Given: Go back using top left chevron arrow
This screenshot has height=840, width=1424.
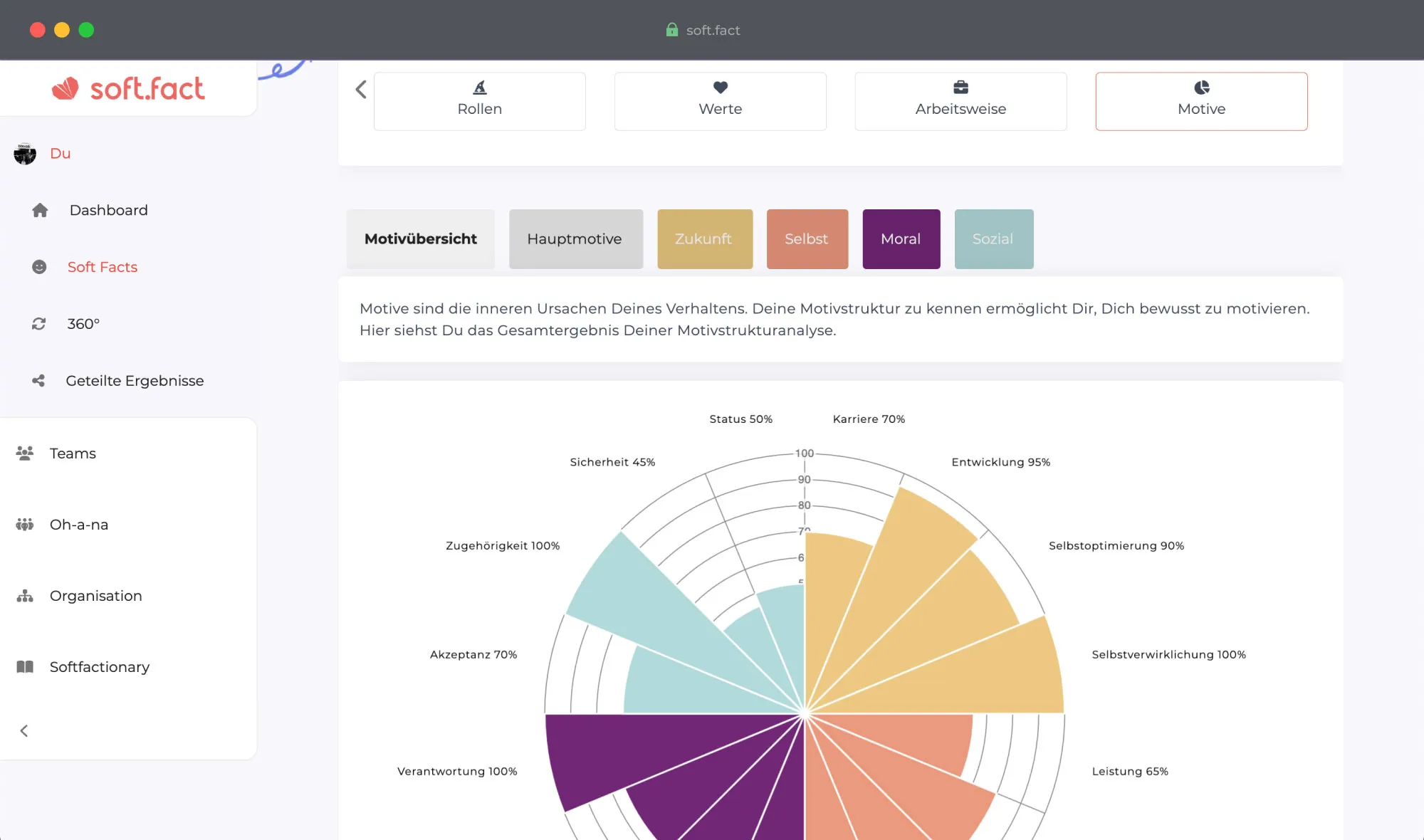Looking at the screenshot, I should click(361, 90).
